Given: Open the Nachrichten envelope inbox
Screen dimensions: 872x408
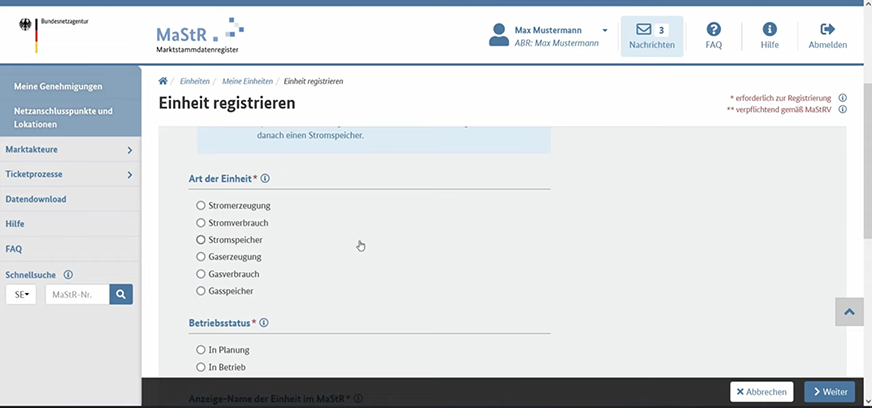Looking at the screenshot, I should click(651, 35).
